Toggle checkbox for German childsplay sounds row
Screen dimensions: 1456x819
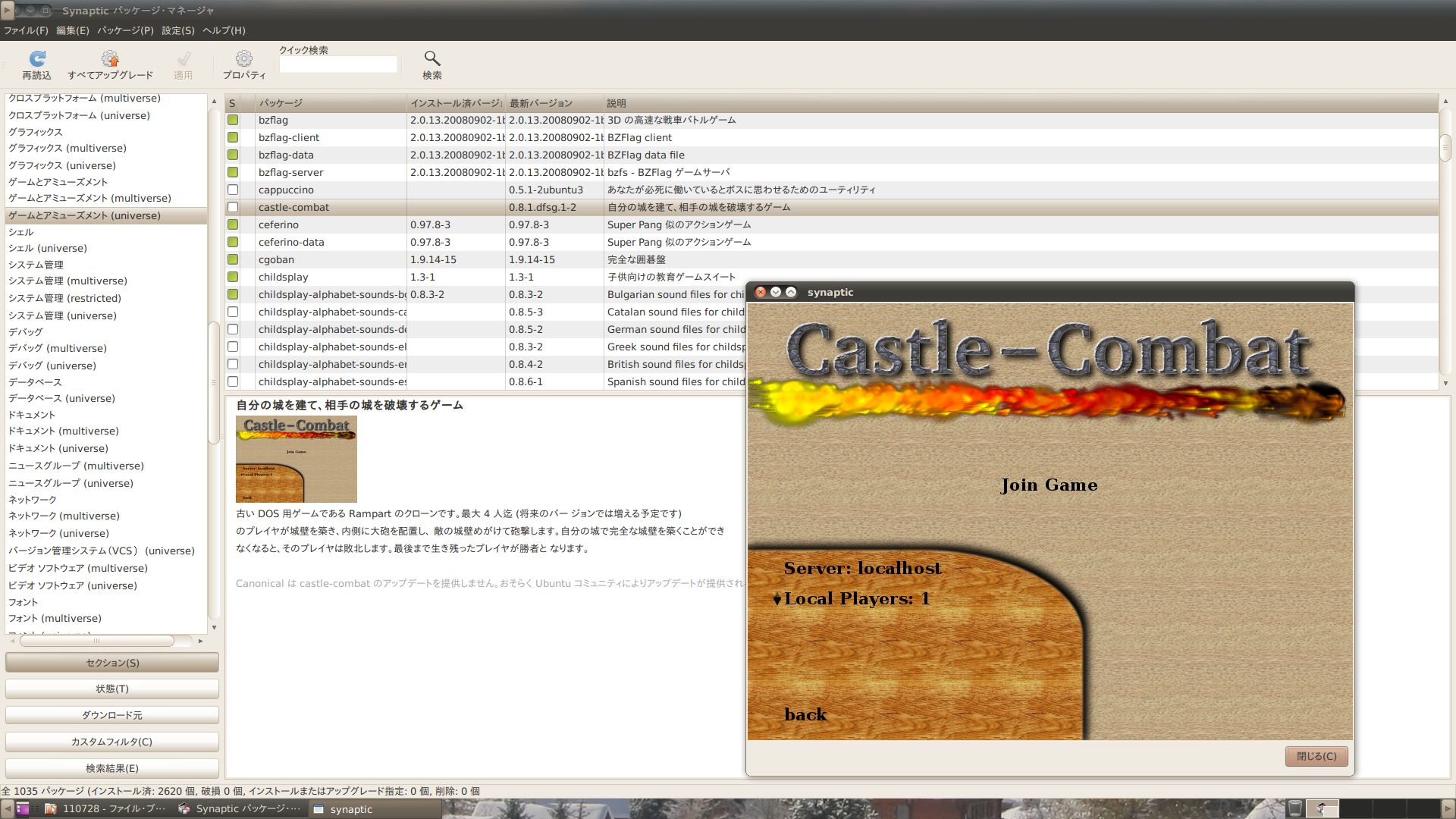click(x=233, y=329)
